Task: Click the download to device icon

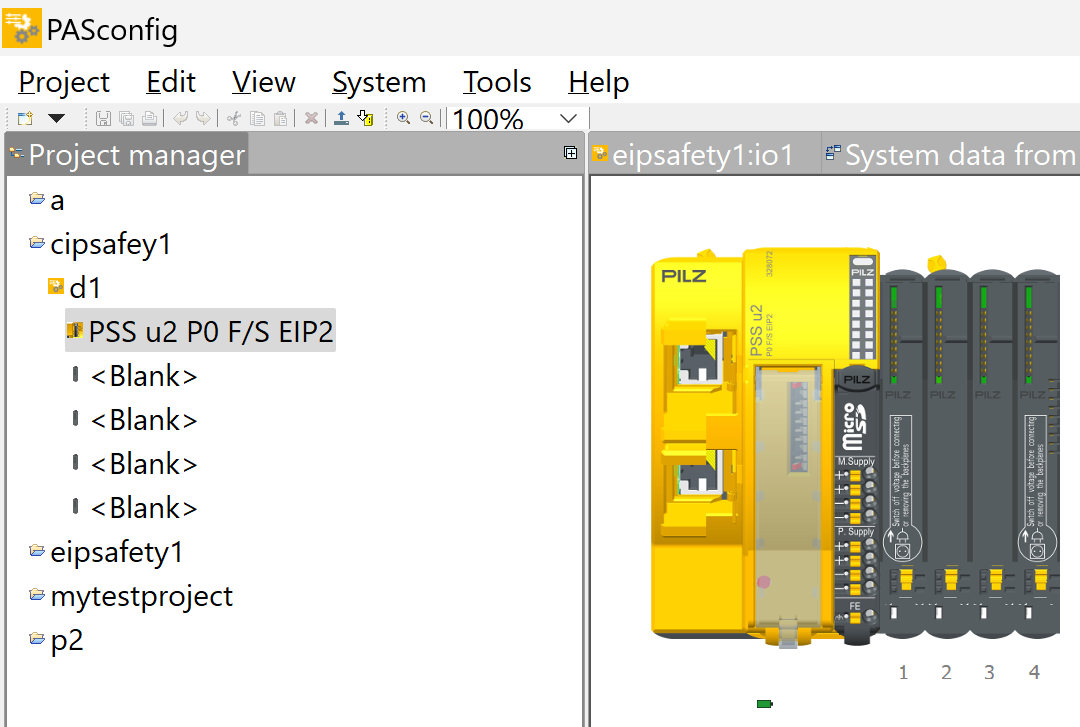Action: (365, 119)
